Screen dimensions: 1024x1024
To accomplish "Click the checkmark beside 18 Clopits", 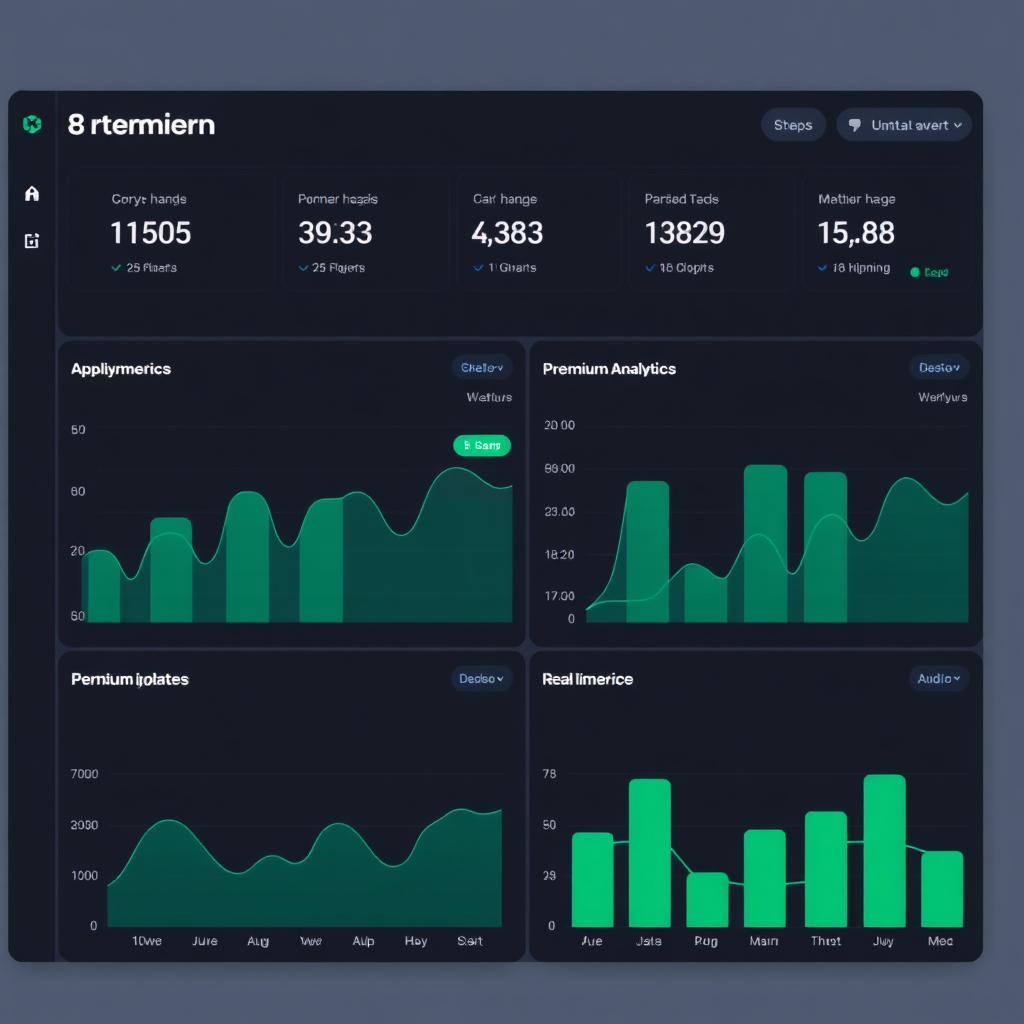I will click(650, 268).
